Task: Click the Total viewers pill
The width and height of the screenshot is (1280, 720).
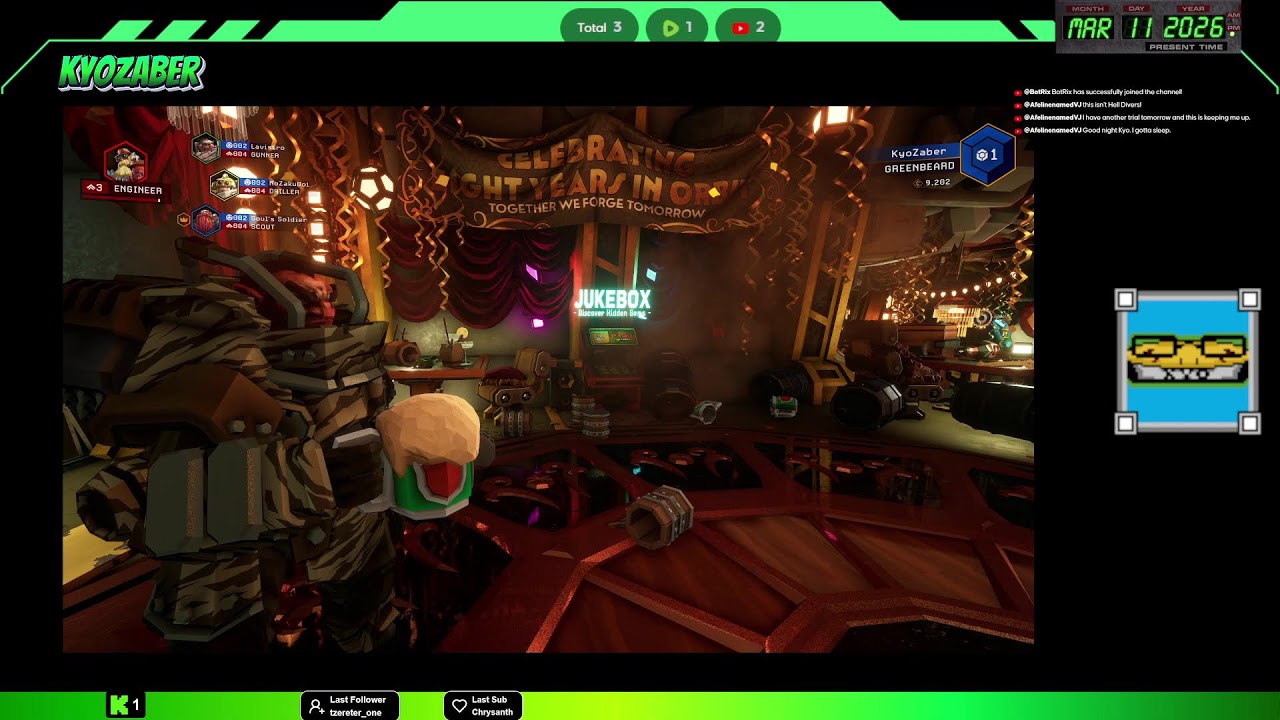Action: pyautogui.click(x=600, y=27)
